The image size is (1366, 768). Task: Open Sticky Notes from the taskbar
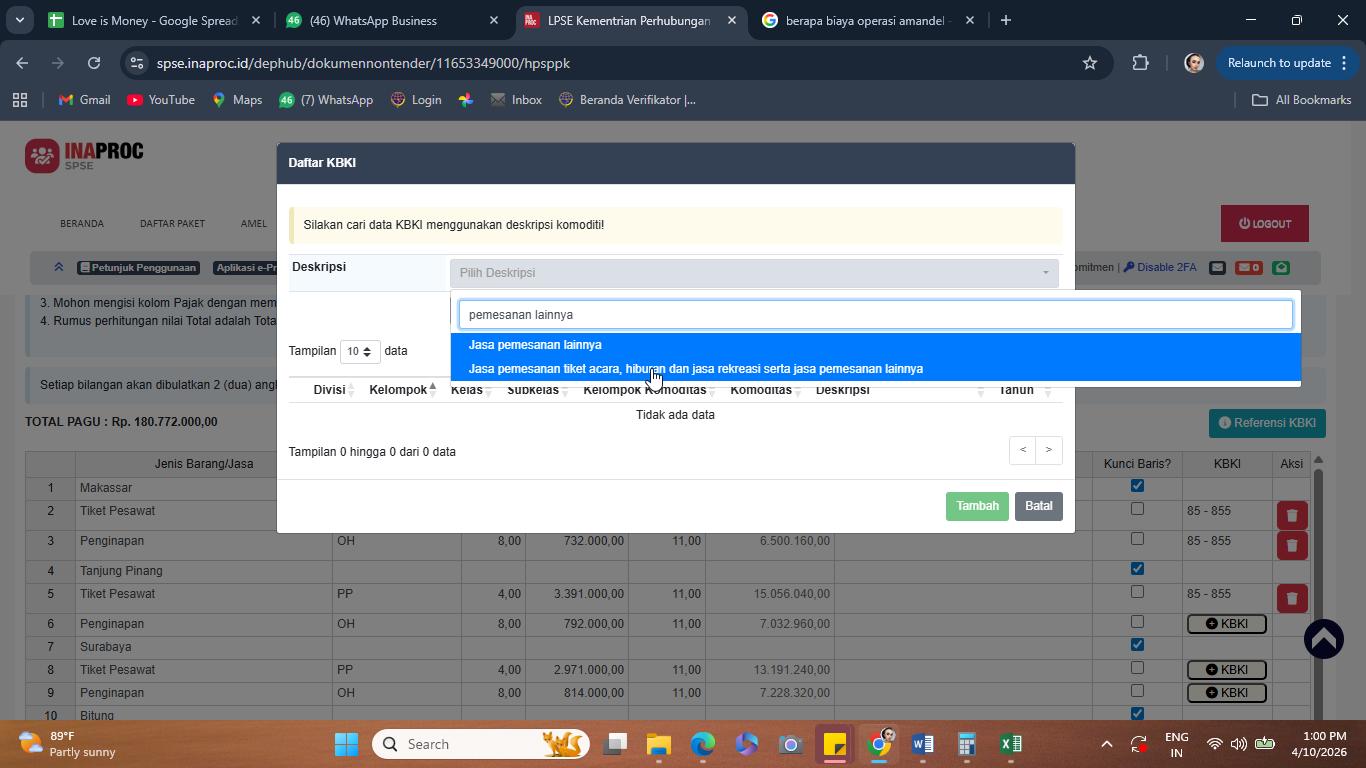[834, 744]
